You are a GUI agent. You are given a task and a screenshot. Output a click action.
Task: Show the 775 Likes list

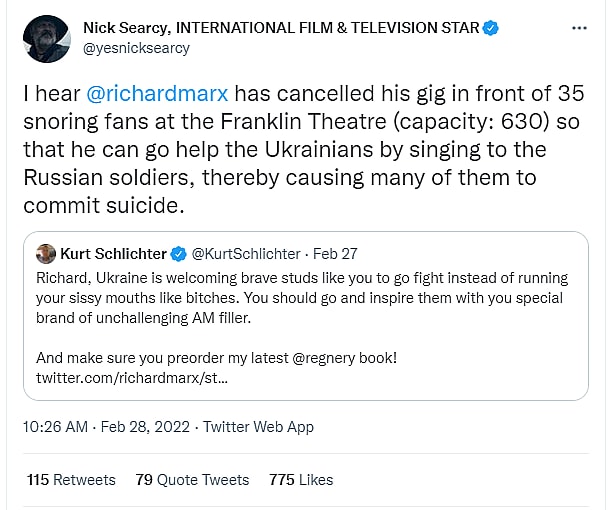pyautogui.click(x=301, y=480)
